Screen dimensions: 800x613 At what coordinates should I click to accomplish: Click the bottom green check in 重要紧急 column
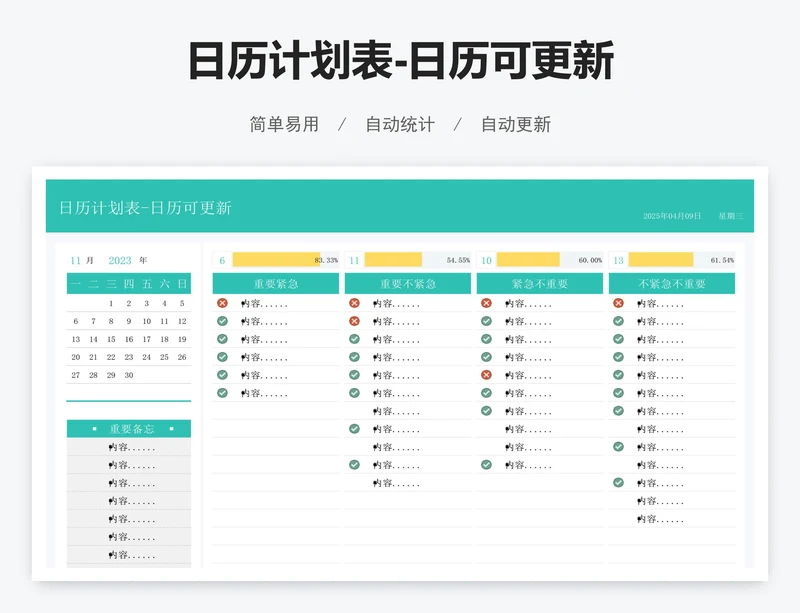pyautogui.click(x=222, y=393)
